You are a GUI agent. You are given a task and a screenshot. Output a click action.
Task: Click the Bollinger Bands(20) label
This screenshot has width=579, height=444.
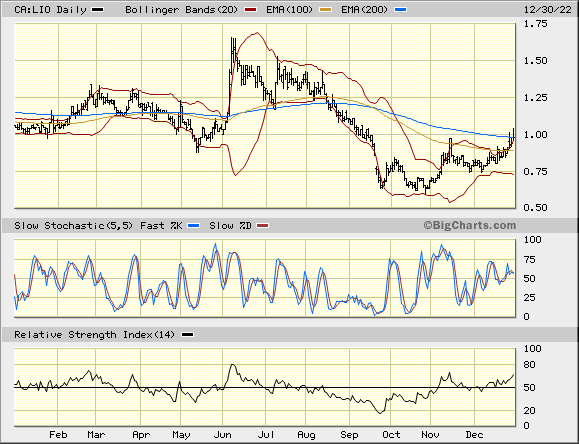pyautogui.click(x=182, y=10)
